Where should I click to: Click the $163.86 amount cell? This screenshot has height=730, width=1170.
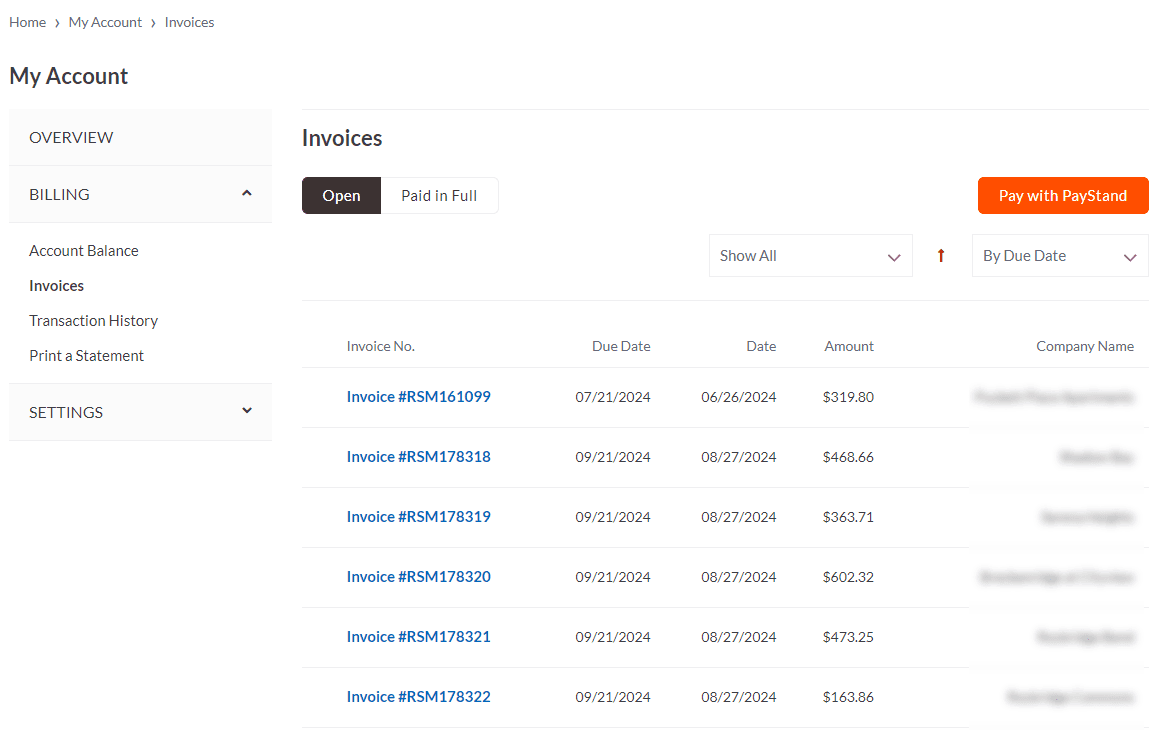[x=848, y=696]
